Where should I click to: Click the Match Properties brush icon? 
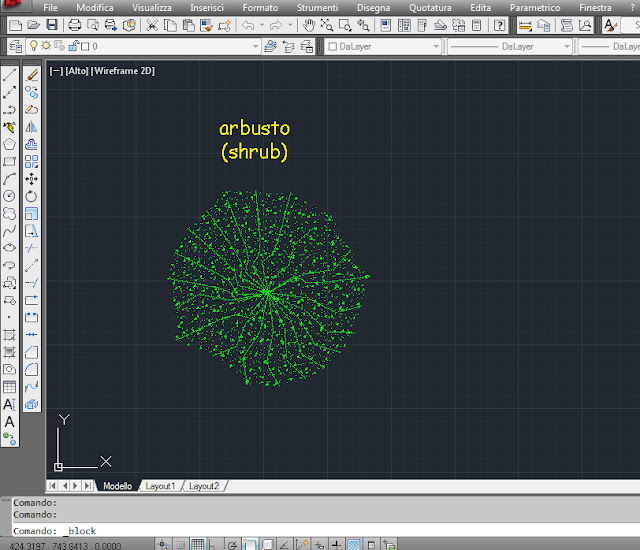point(207,25)
